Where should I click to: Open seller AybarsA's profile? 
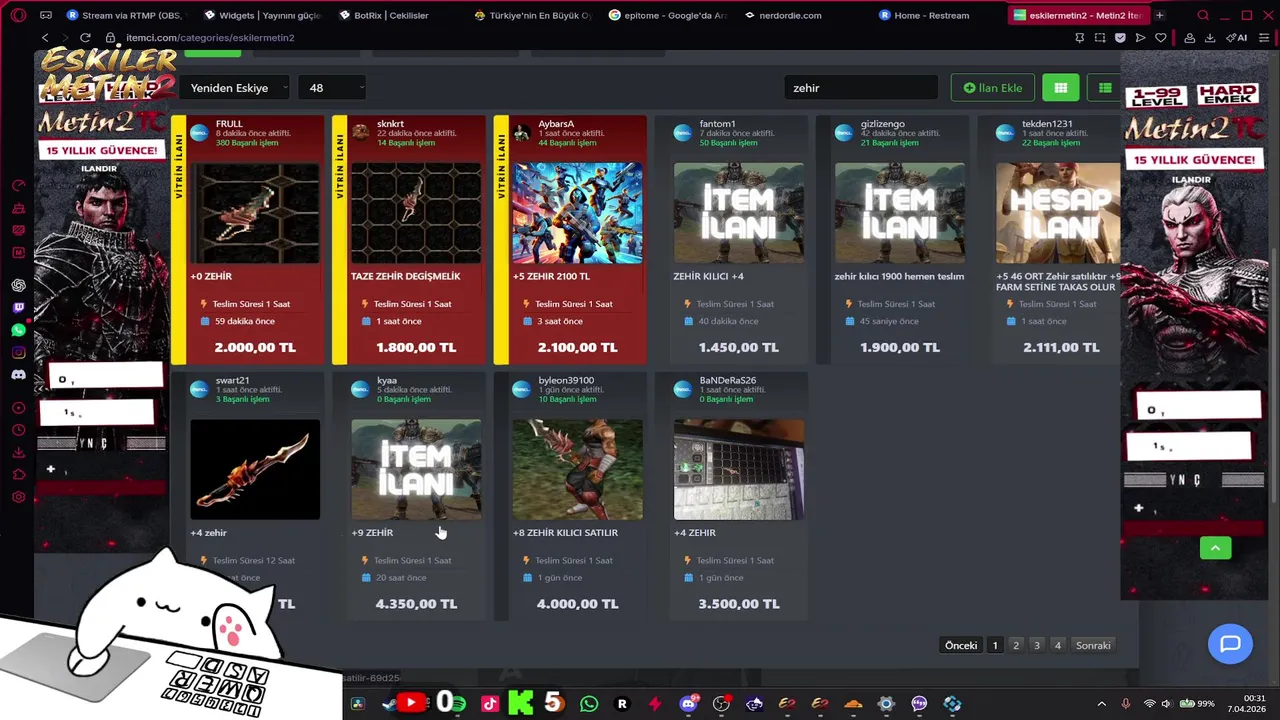click(556, 124)
